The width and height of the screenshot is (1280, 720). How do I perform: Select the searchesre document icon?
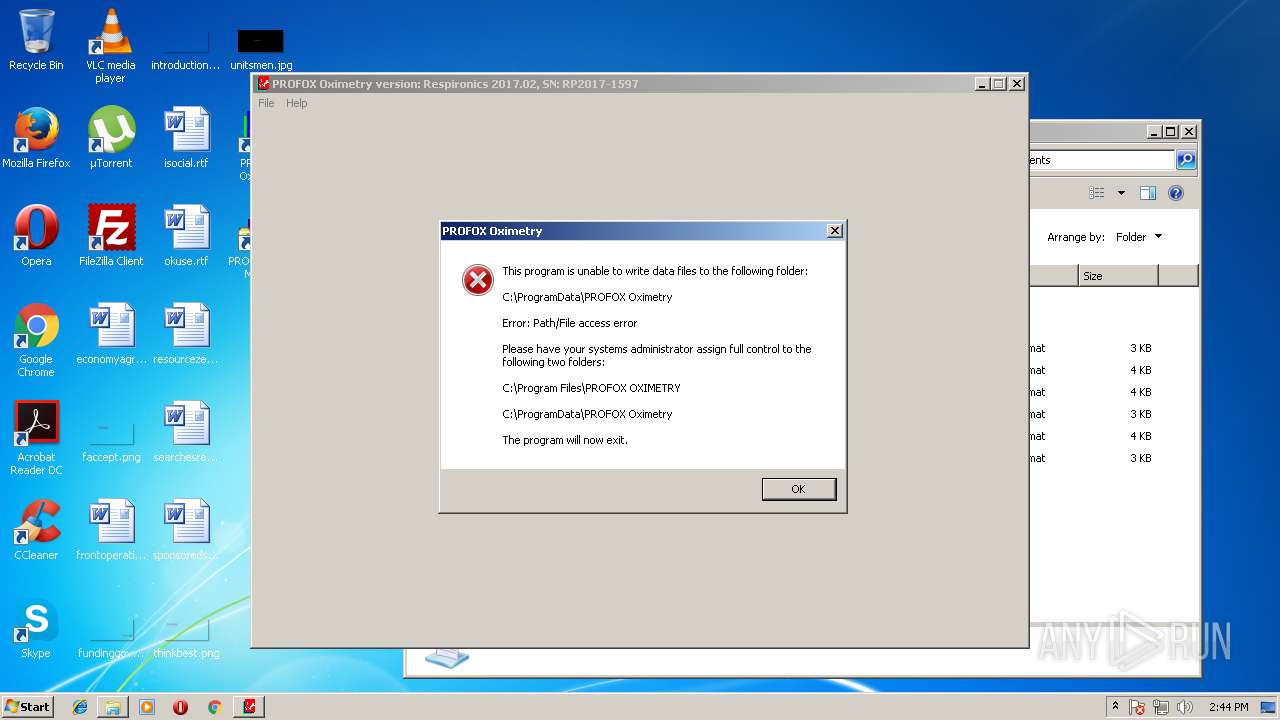click(186, 432)
